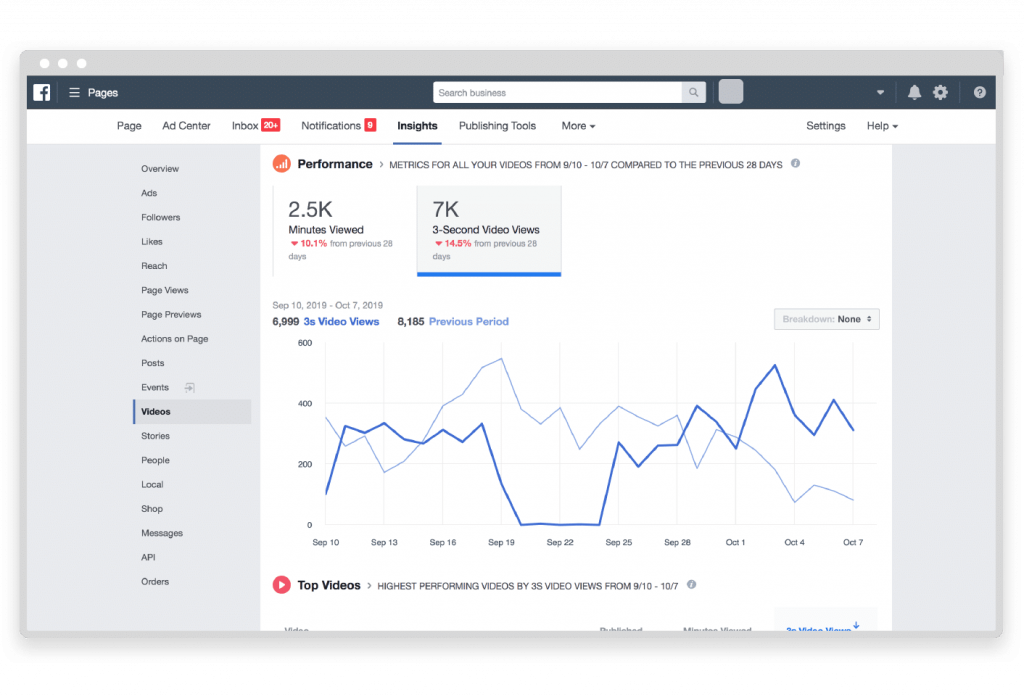Select the 3-Second Video Views metric card

coord(489,228)
